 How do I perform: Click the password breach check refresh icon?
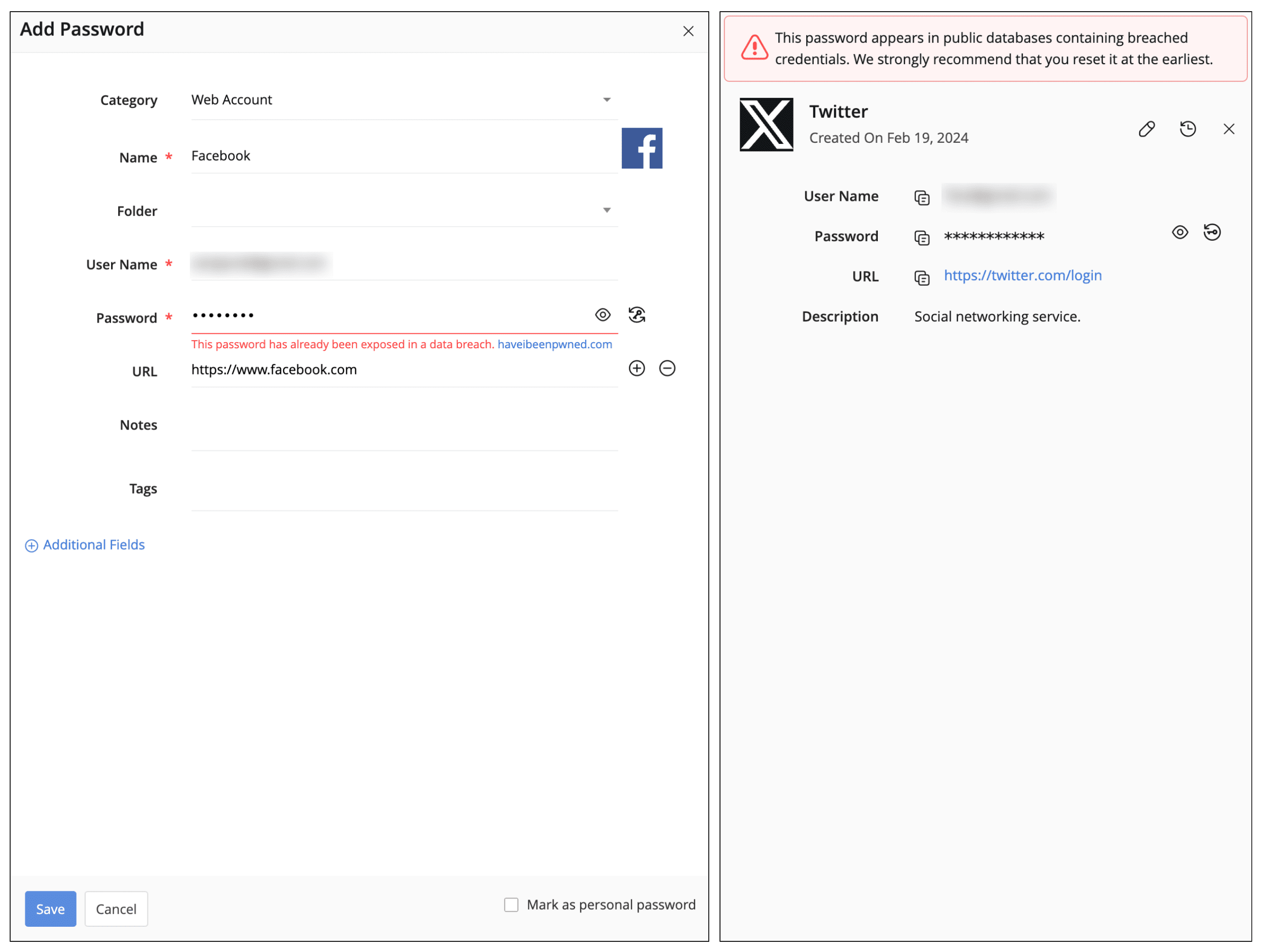(x=637, y=314)
